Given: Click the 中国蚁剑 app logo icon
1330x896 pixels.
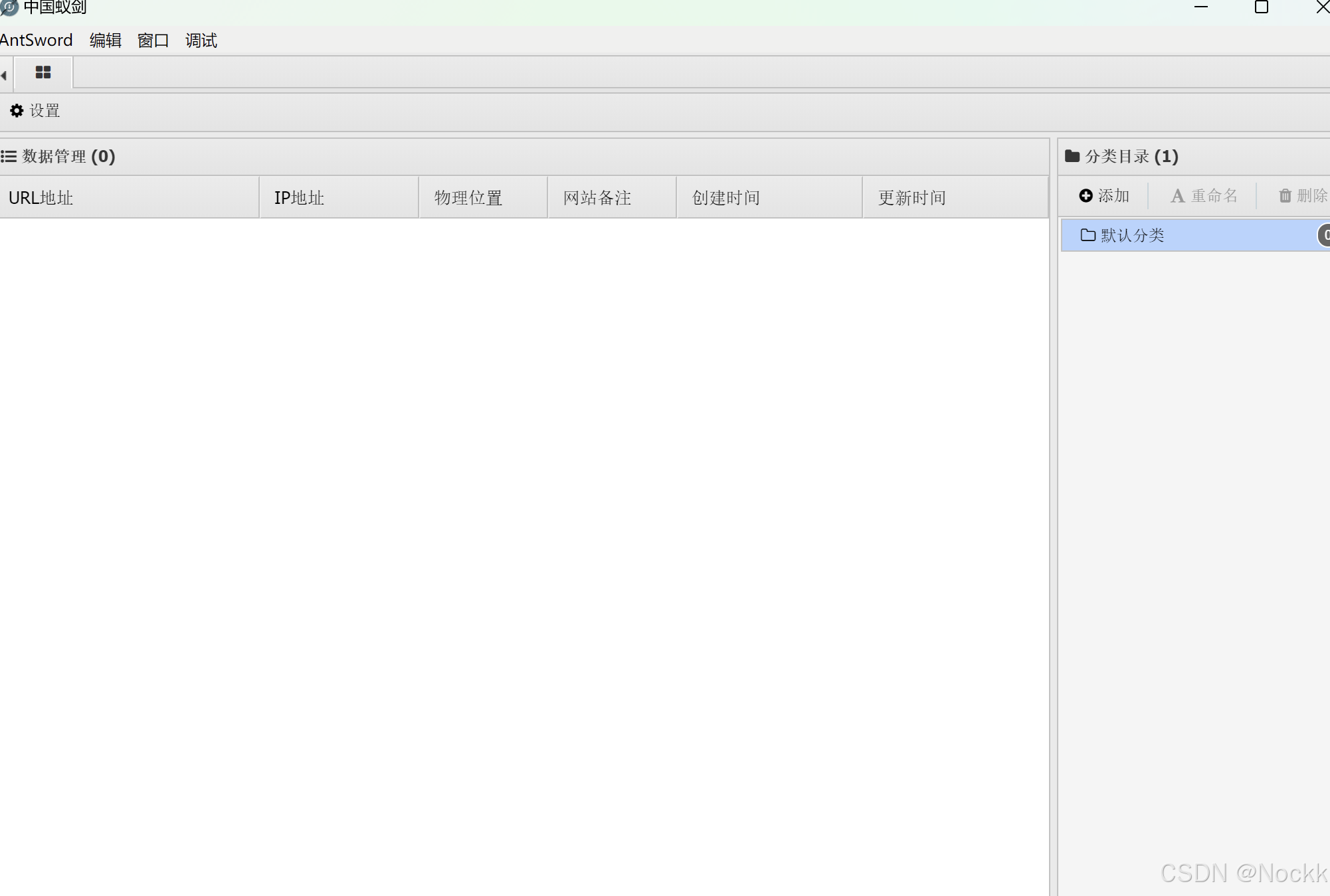Looking at the screenshot, I should tap(9, 7).
